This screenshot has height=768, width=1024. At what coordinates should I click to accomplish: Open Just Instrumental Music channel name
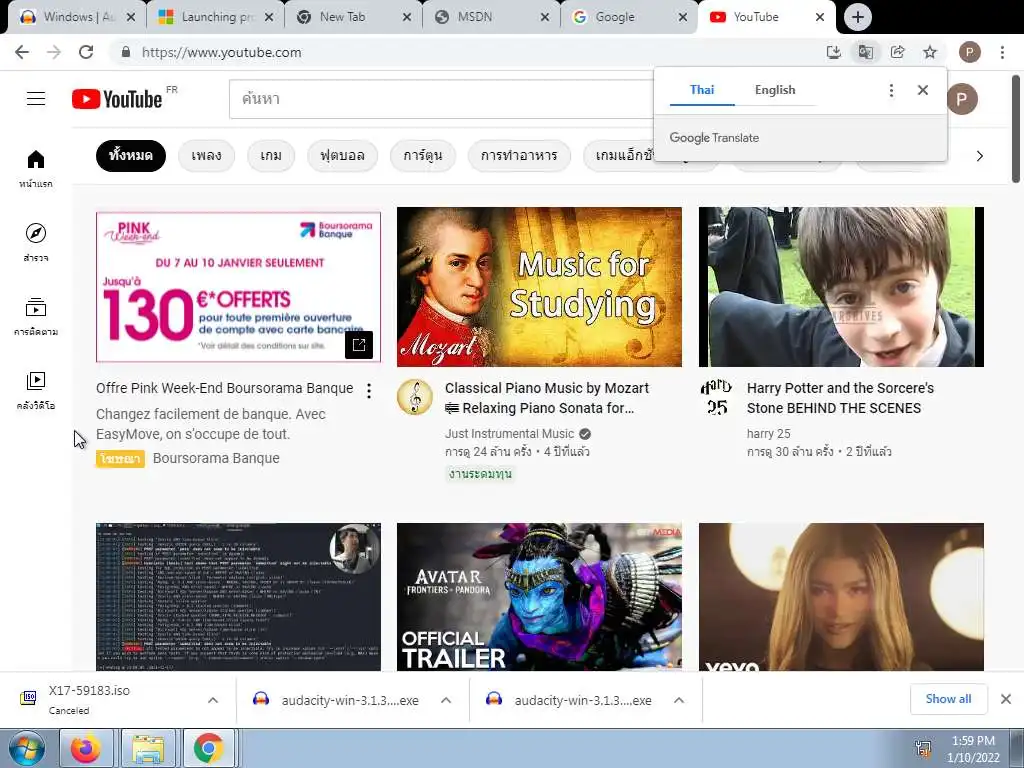(x=509, y=434)
